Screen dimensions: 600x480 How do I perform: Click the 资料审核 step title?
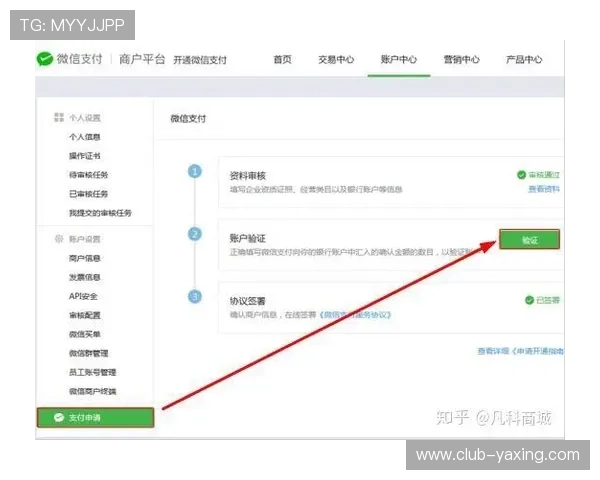click(x=248, y=176)
